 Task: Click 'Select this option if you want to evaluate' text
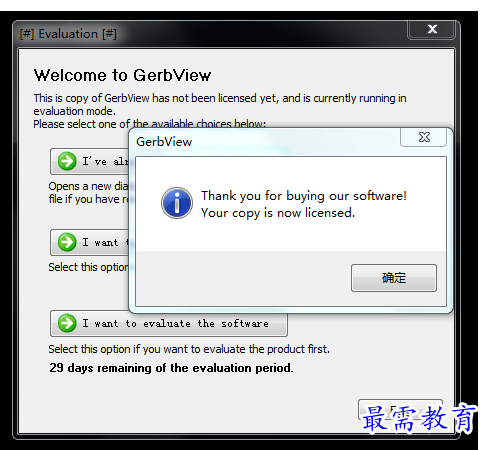point(189,349)
